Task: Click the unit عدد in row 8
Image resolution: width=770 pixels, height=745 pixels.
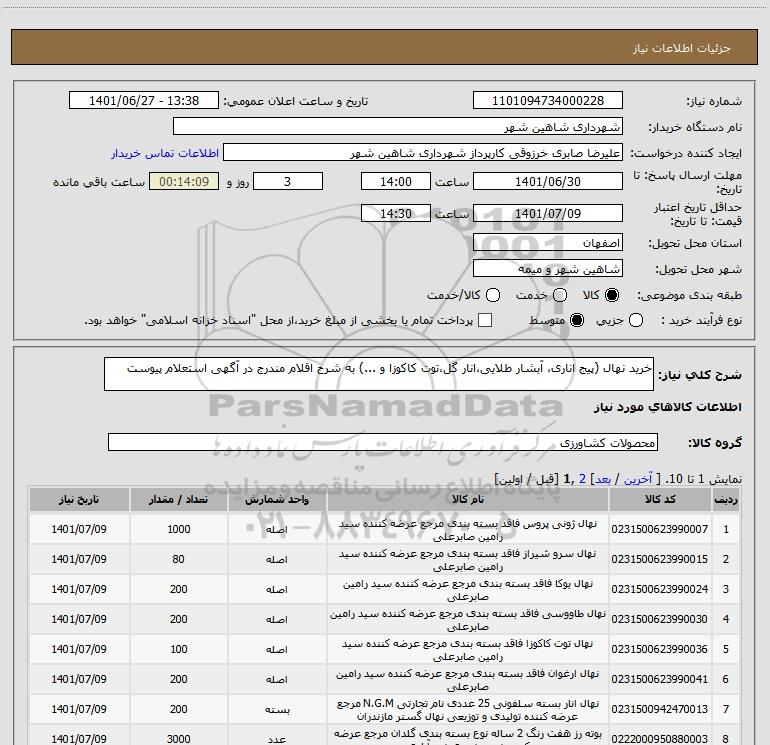Action: [277, 739]
